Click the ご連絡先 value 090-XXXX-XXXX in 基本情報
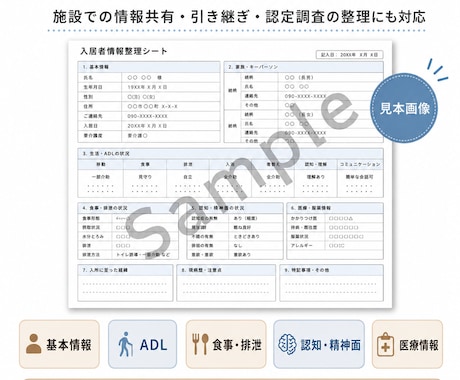 pyautogui.click(x=147, y=116)
